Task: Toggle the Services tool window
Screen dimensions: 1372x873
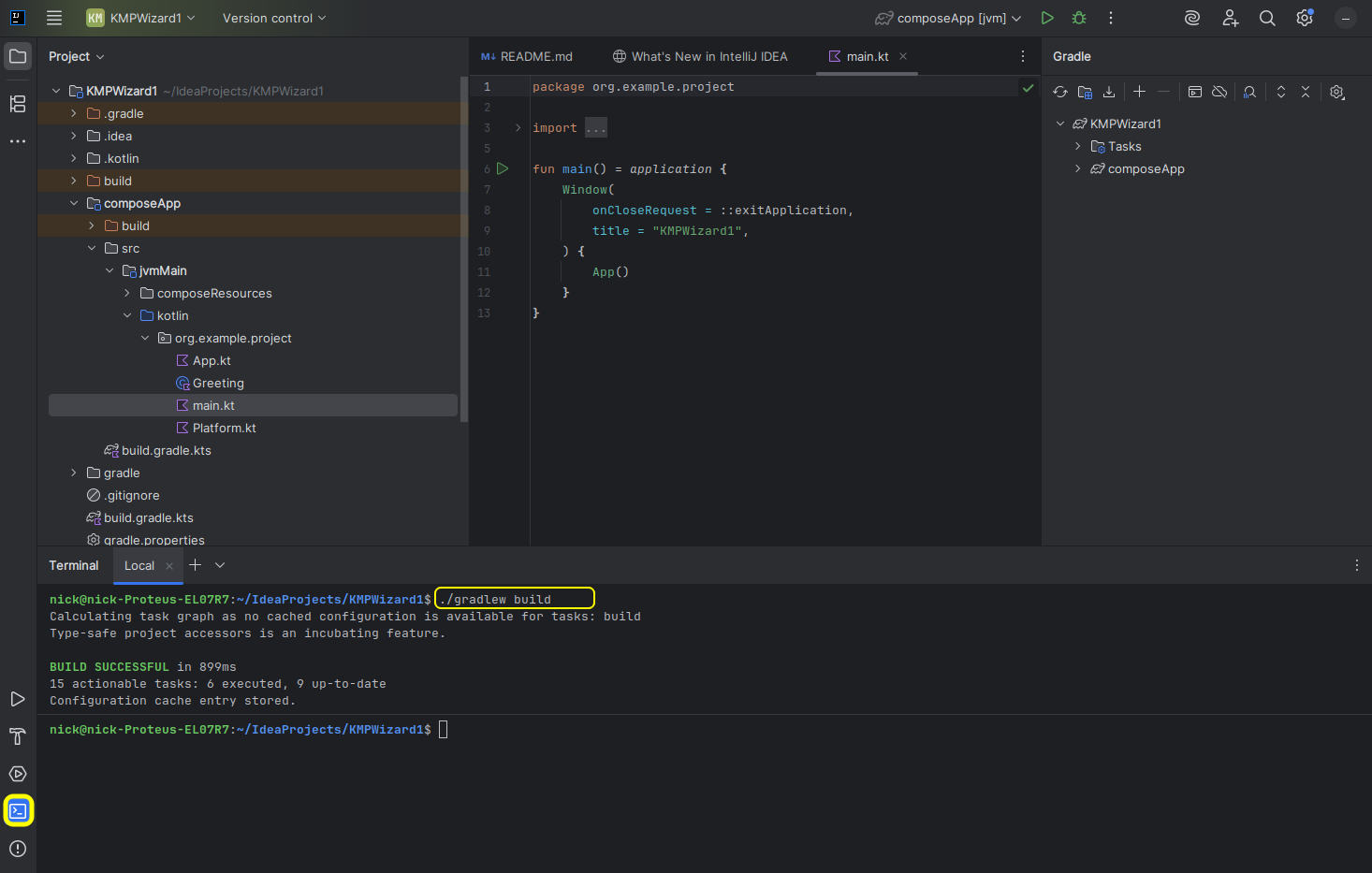Action: [x=18, y=774]
